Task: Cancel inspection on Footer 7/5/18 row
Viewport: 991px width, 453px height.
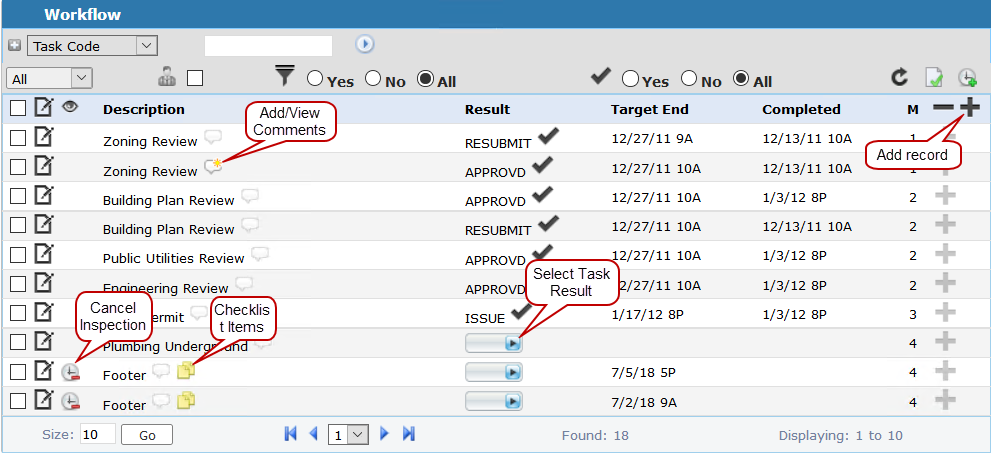Action: [x=71, y=372]
